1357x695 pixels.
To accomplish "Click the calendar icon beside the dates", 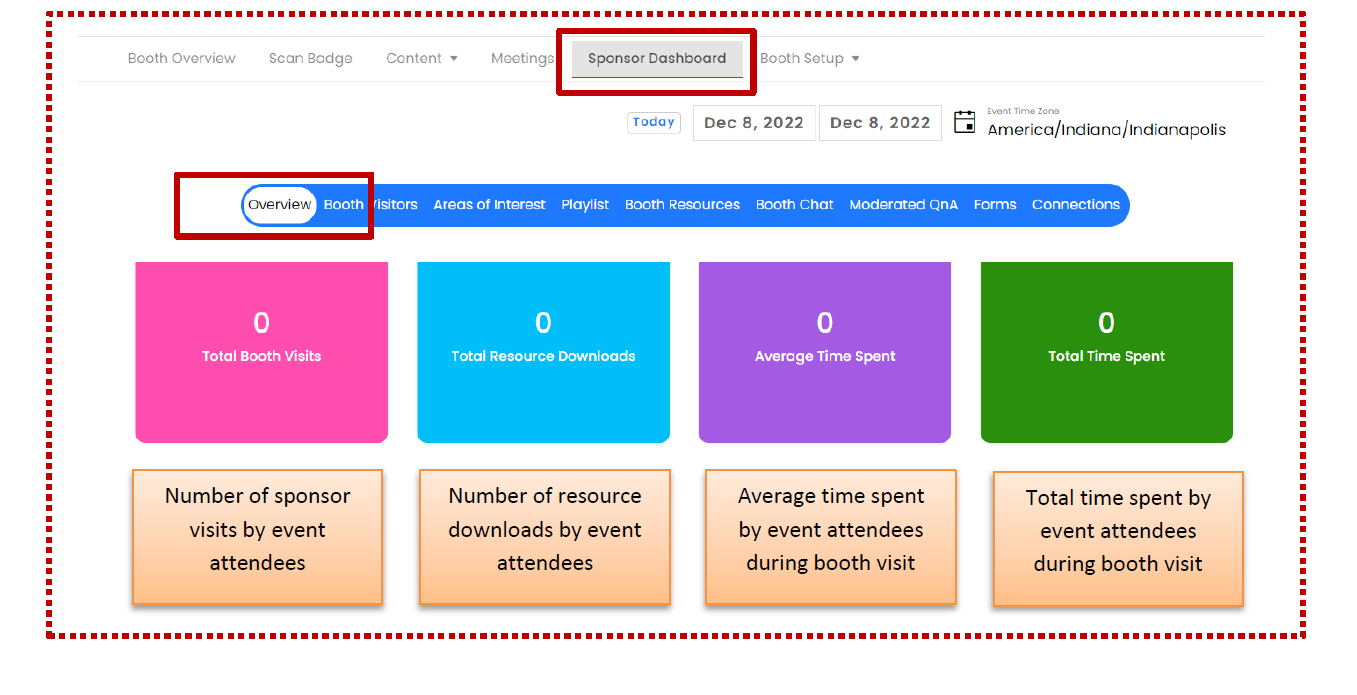I will coord(964,123).
